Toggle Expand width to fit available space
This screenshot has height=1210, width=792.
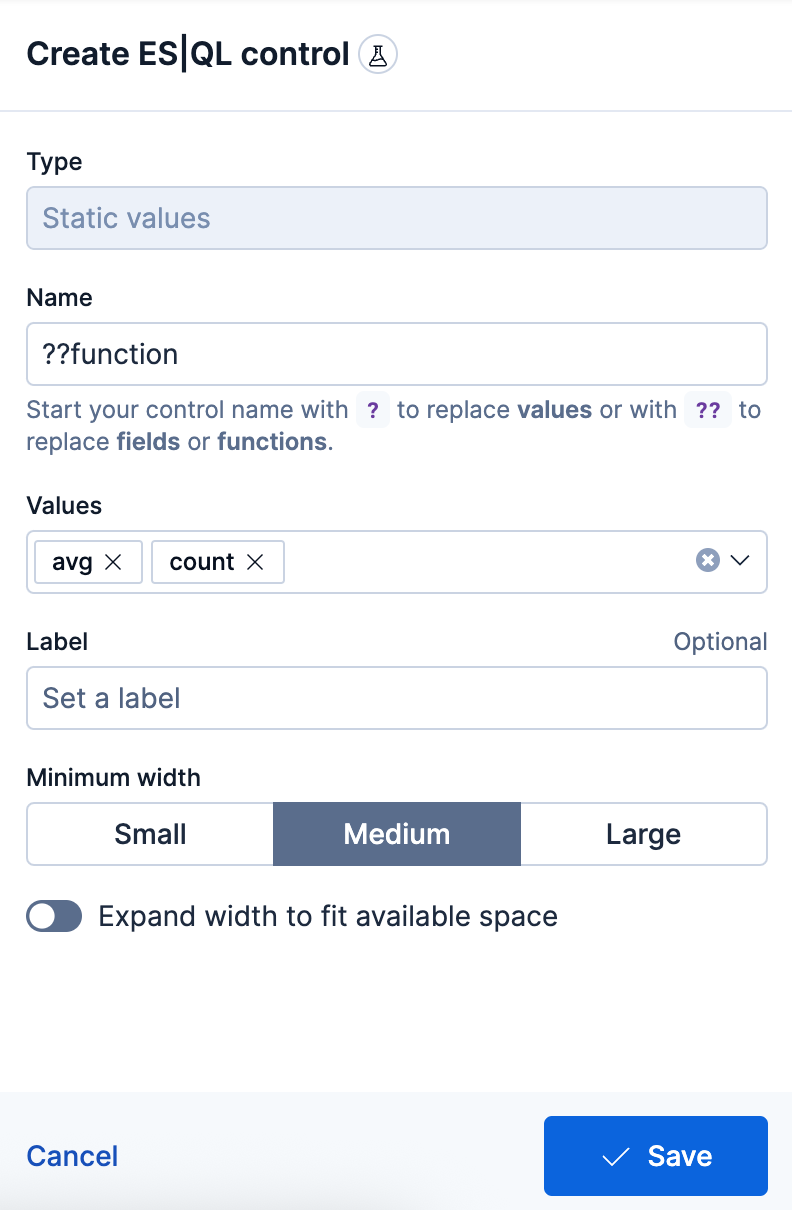(x=53, y=916)
